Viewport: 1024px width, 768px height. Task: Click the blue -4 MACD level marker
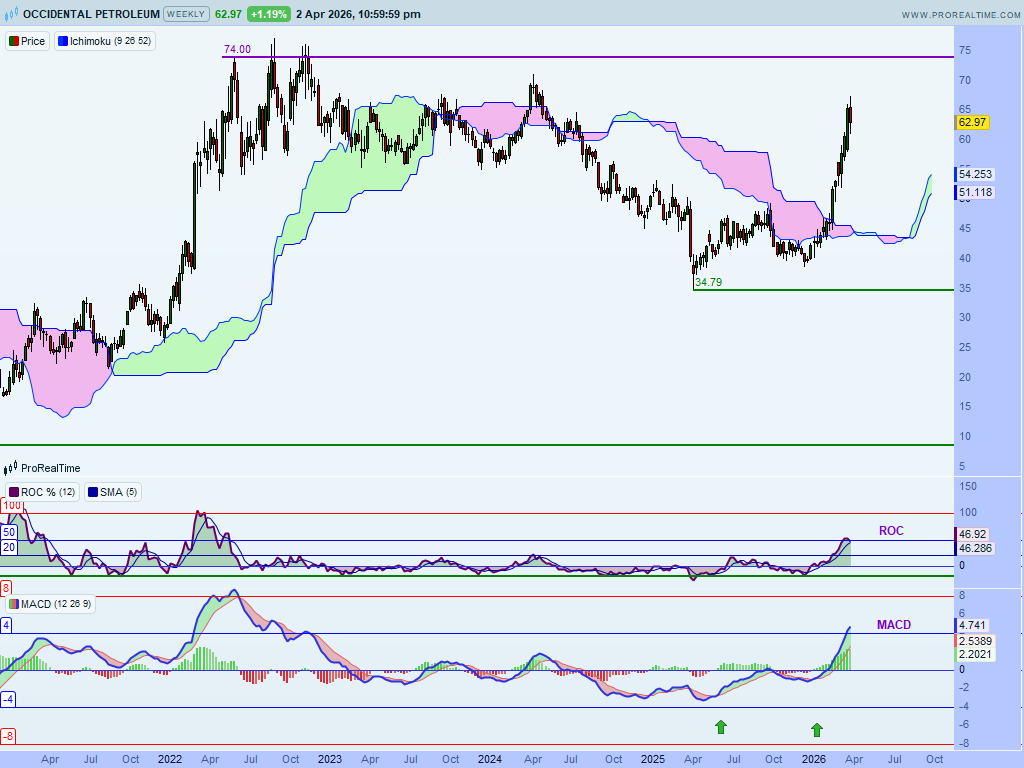tap(7, 699)
